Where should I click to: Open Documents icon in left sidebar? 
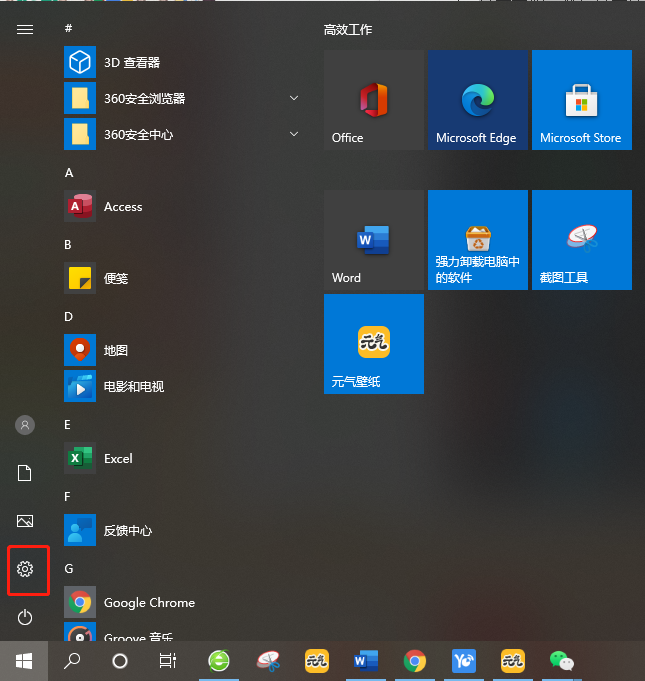point(25,473)
